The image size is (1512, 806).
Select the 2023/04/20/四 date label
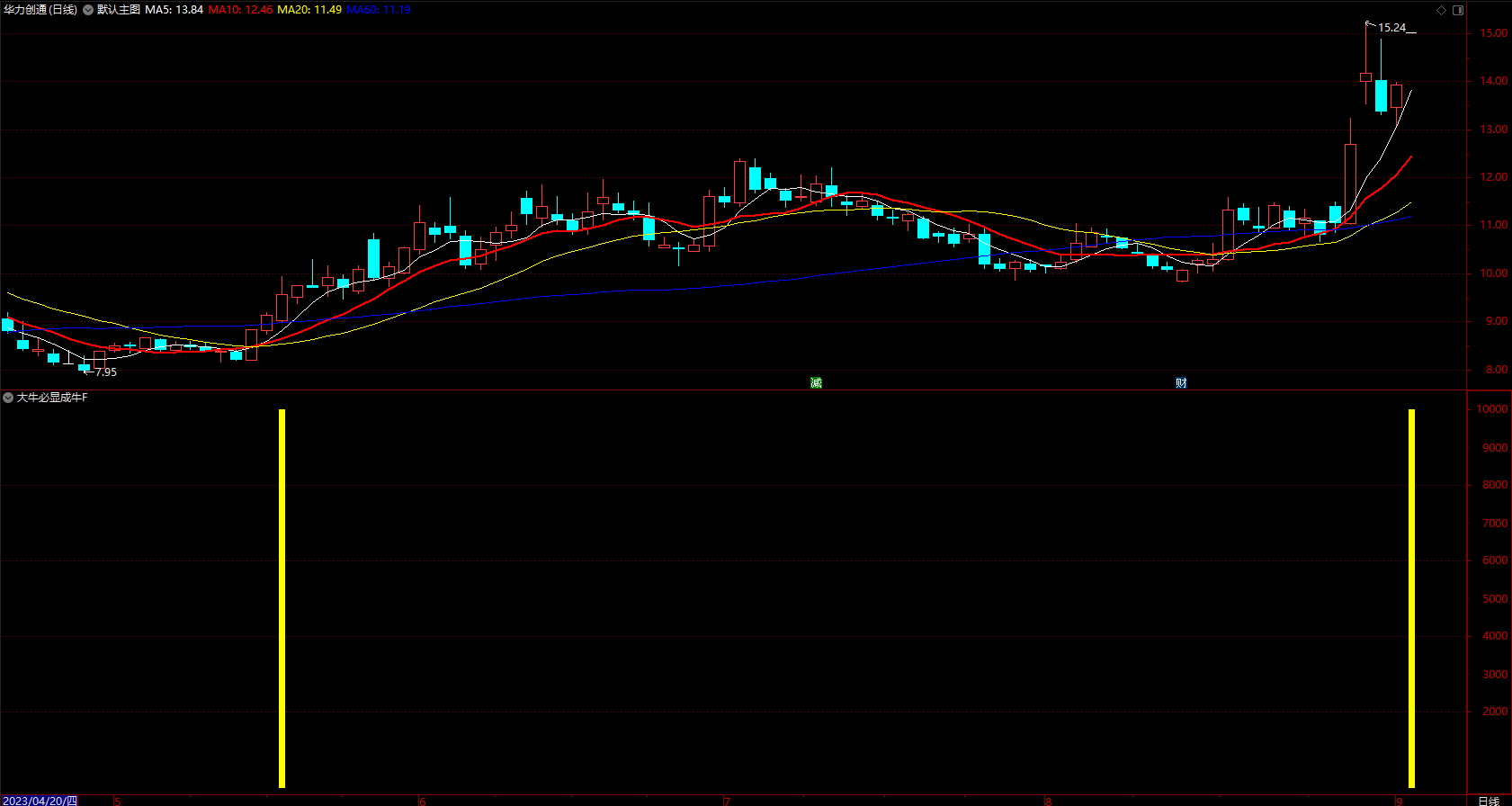[x=40, y=801]
